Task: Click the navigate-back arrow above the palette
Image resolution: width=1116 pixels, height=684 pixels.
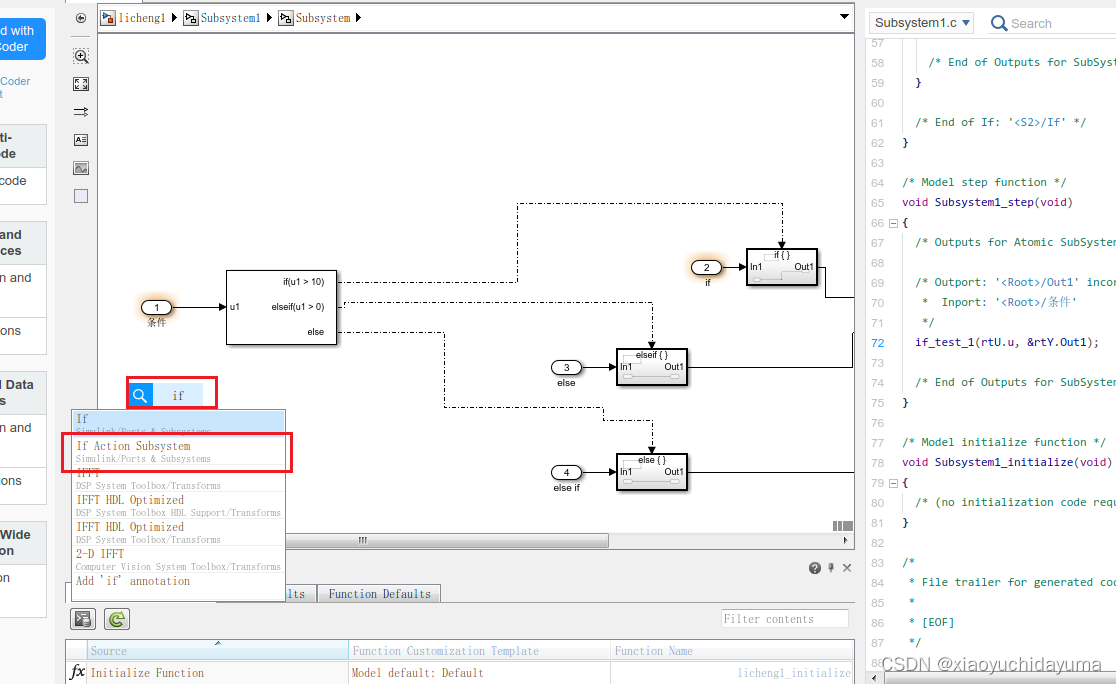Action: 80,17
